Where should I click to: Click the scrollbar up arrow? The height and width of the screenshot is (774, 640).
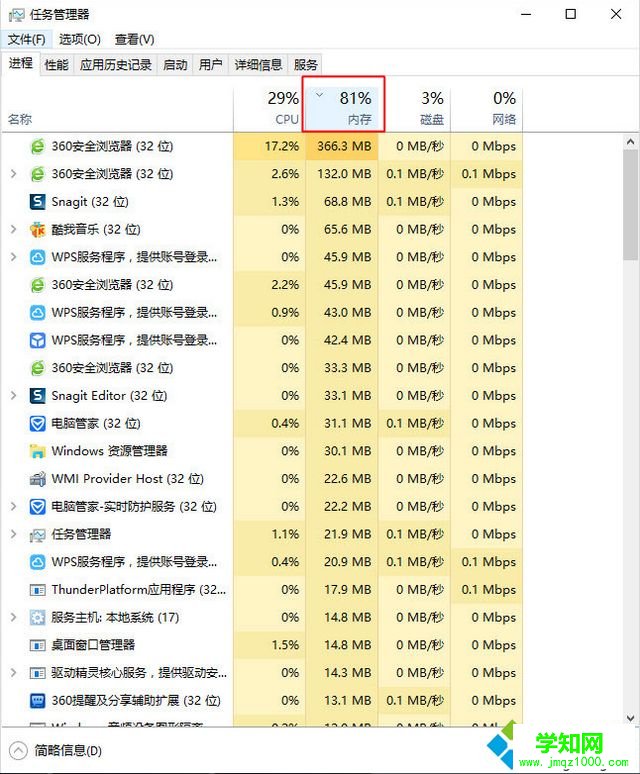pyautogui.click(x=630, y=142)
